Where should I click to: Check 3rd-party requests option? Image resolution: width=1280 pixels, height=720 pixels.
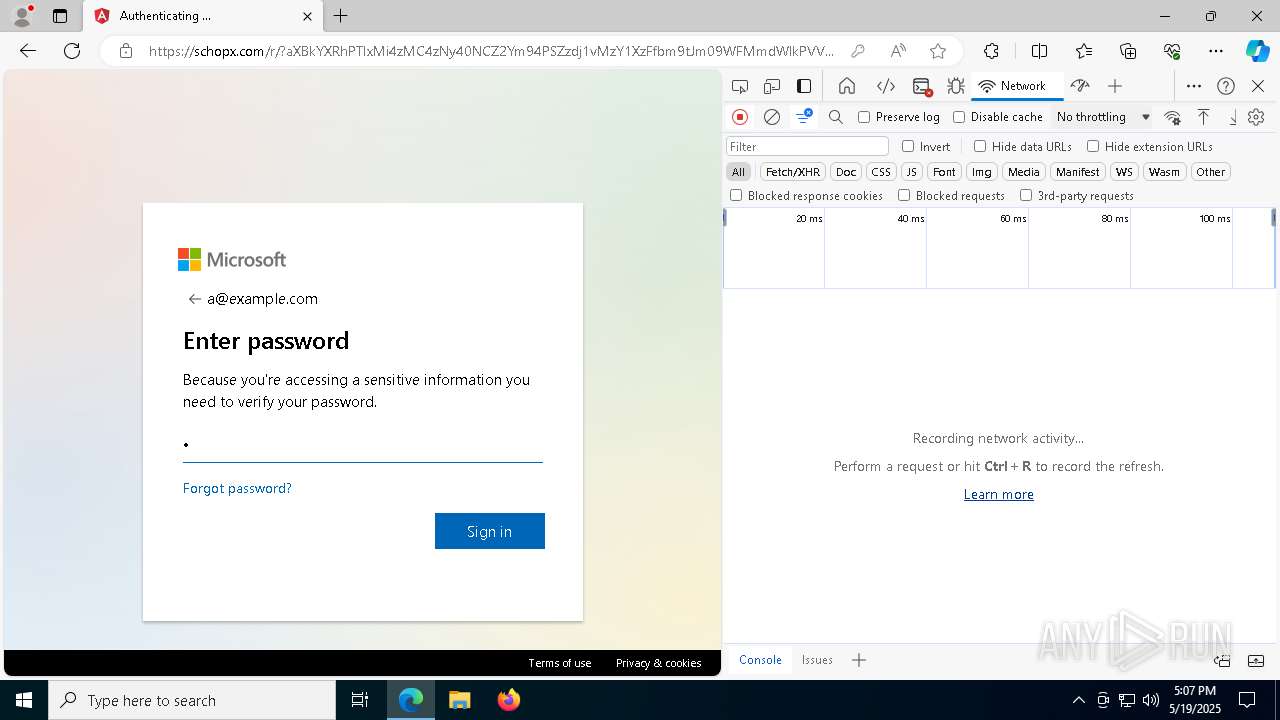tap(1026, 196)
